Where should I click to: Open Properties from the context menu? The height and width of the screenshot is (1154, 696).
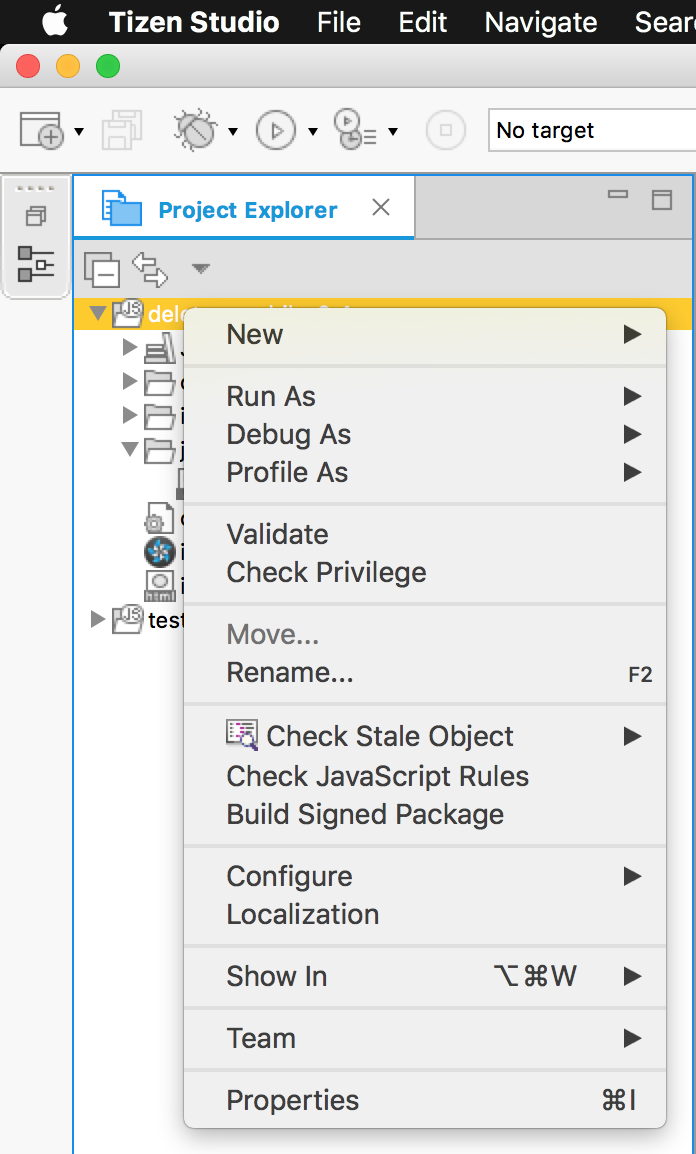pyautogui.click(x=292, y=1100)
